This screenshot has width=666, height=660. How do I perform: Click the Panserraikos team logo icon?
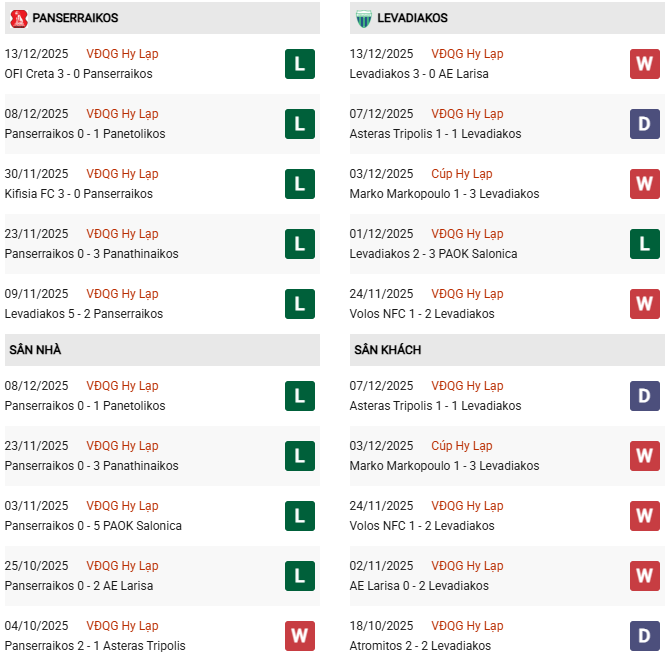[x=17, y=18]
